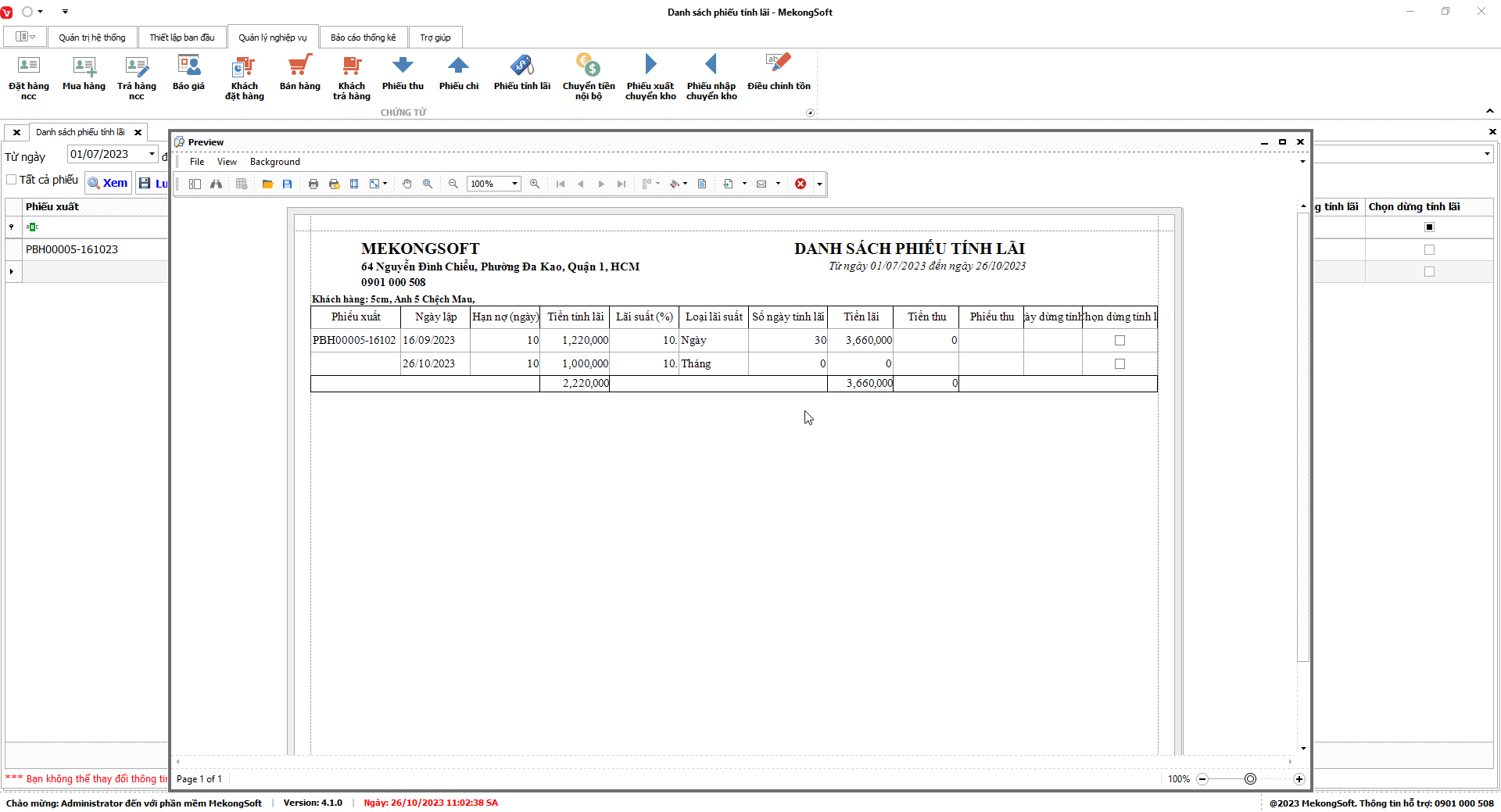The image size is (1501, 812).
Task: Open the Từ ngày date dropdown
Action: (x=152, y=154)
